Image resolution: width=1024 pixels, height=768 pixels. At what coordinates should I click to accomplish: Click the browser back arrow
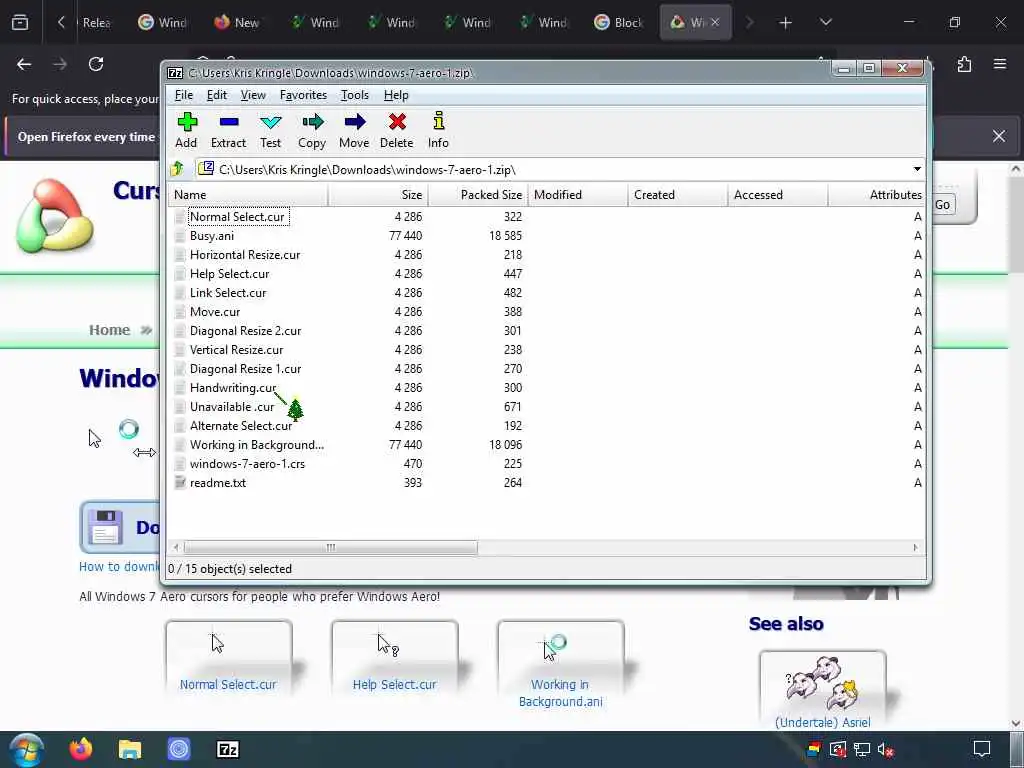(x=24, y=64)
